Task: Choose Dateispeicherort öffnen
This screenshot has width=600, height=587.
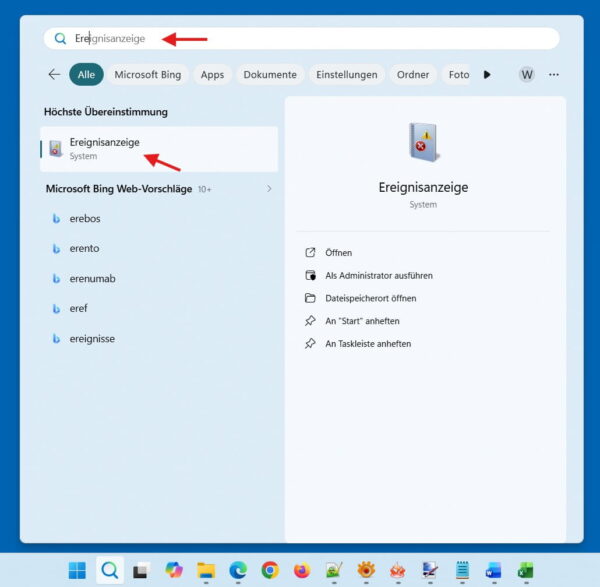Action: (371, 298)
